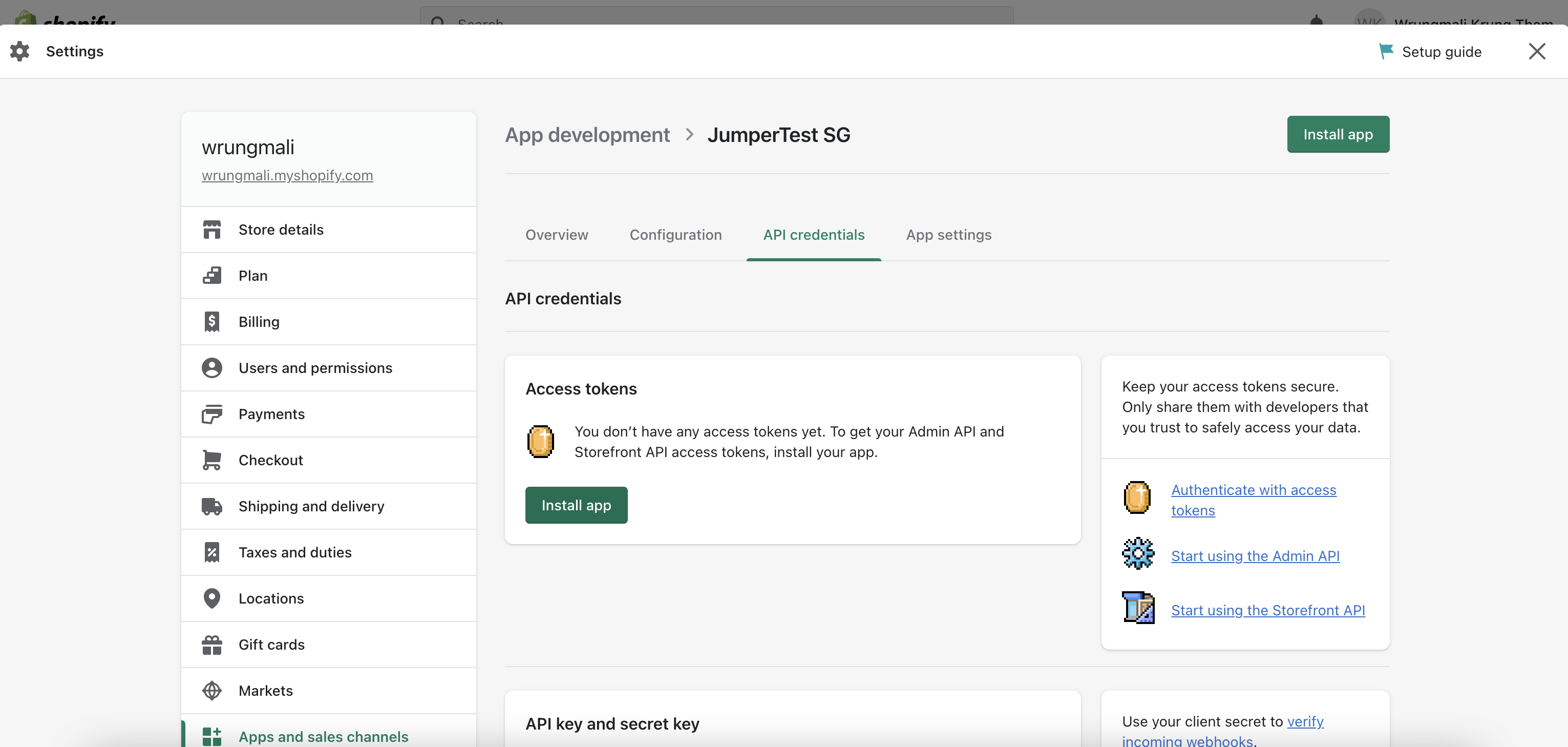Click the Setup guide flag icon

1386,51
